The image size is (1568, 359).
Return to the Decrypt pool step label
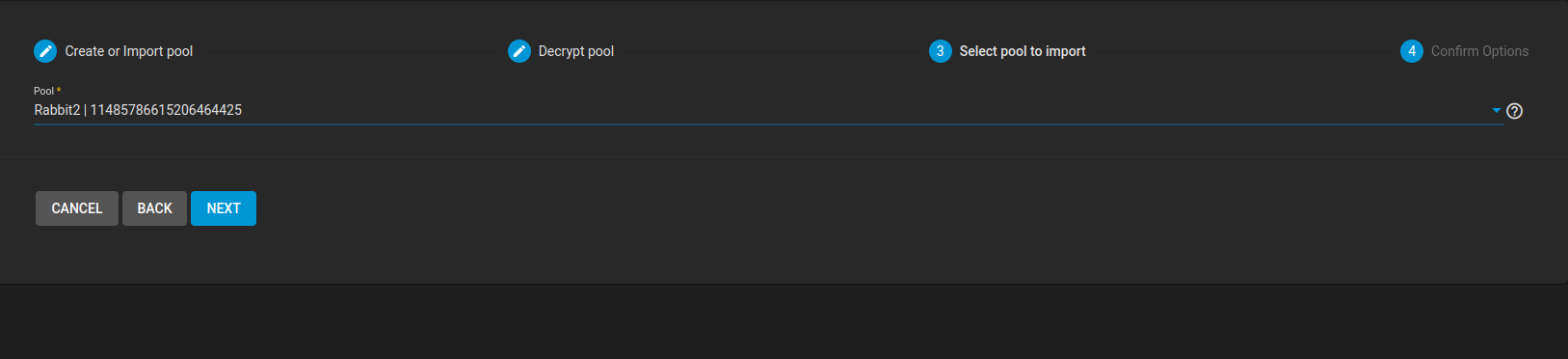[576, 51]
